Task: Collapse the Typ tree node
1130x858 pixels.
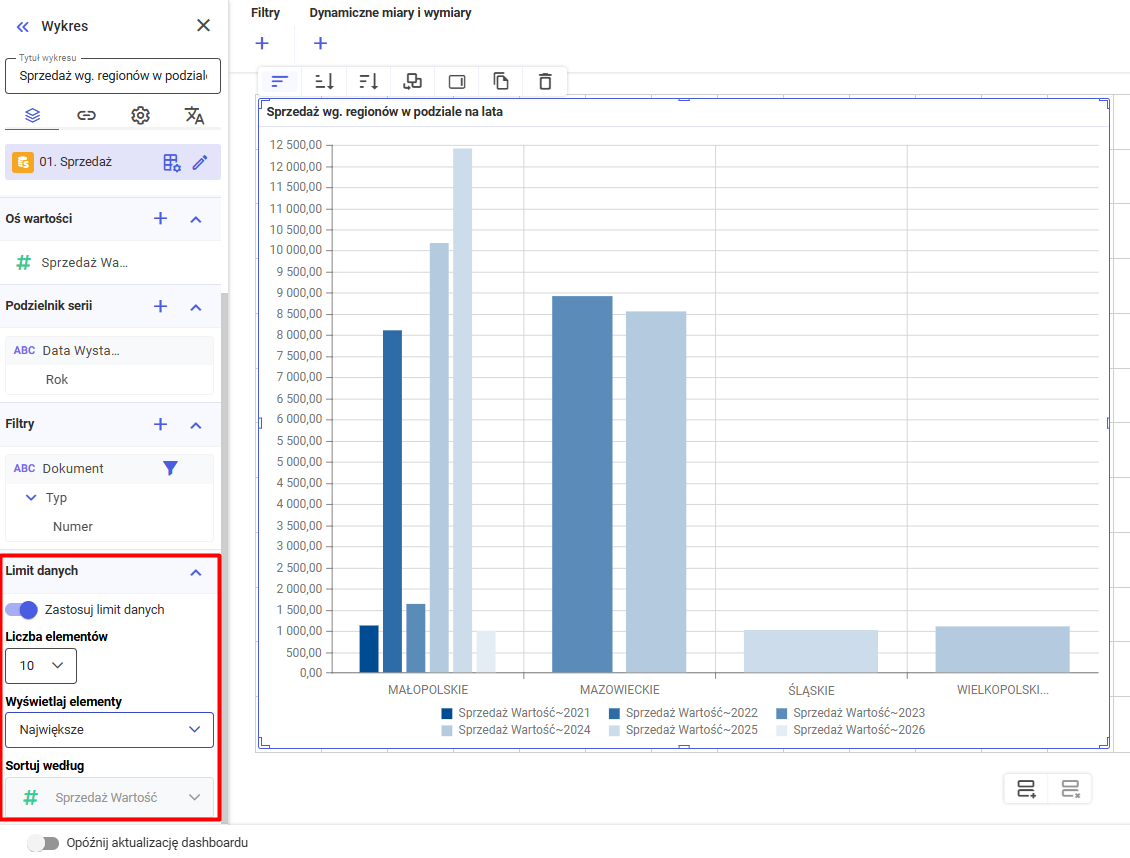Action: [31, 497]
